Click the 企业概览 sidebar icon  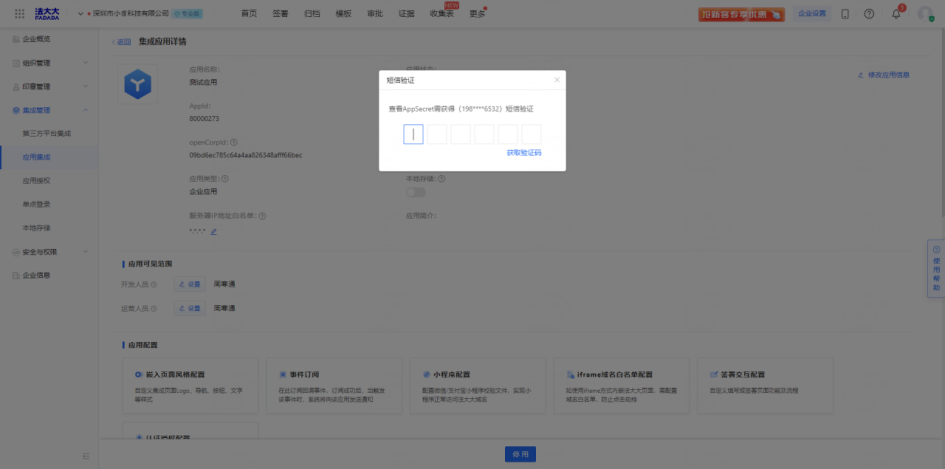[x=16, y=39]
